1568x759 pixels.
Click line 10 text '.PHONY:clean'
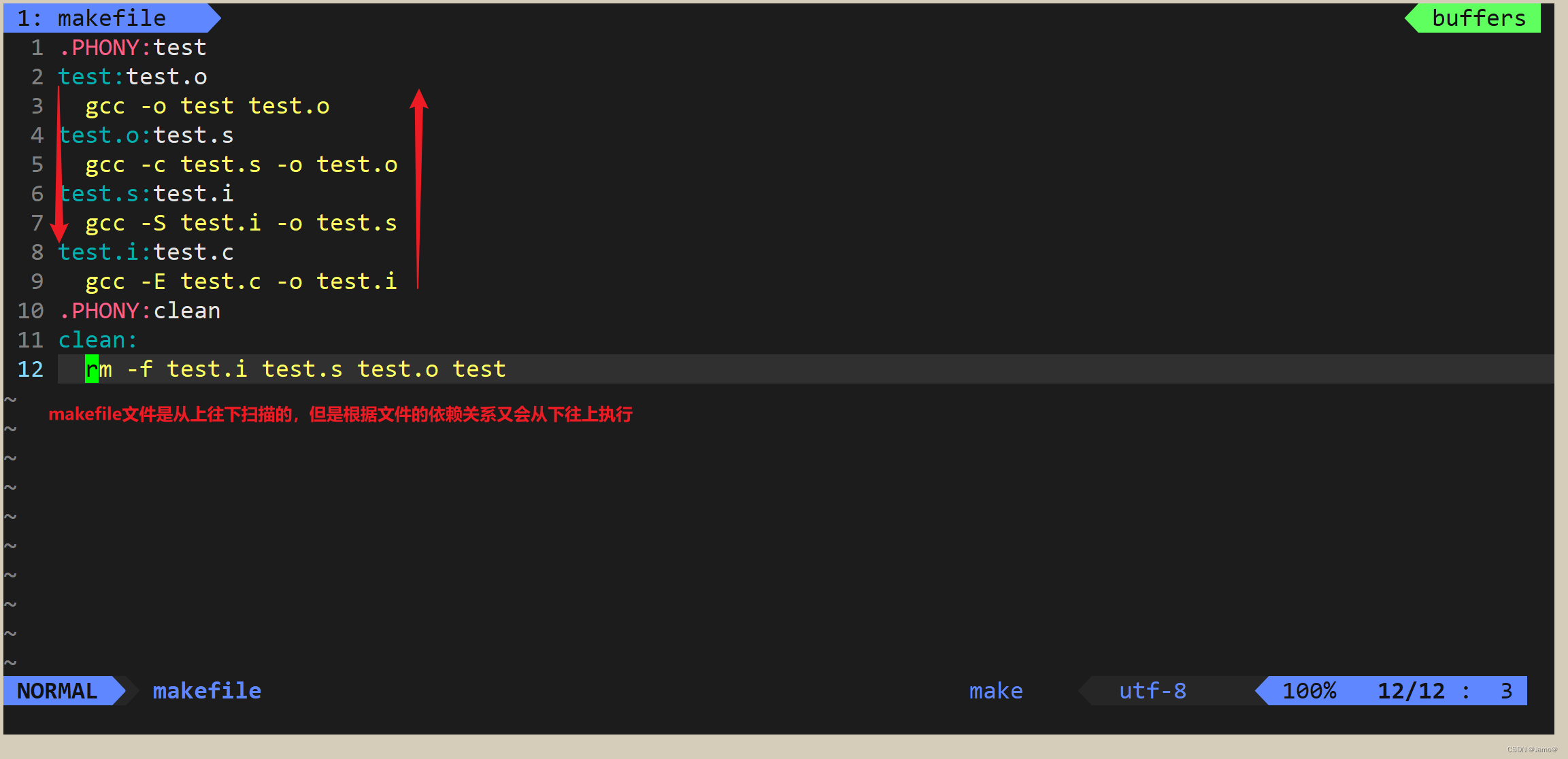(139, 311)
